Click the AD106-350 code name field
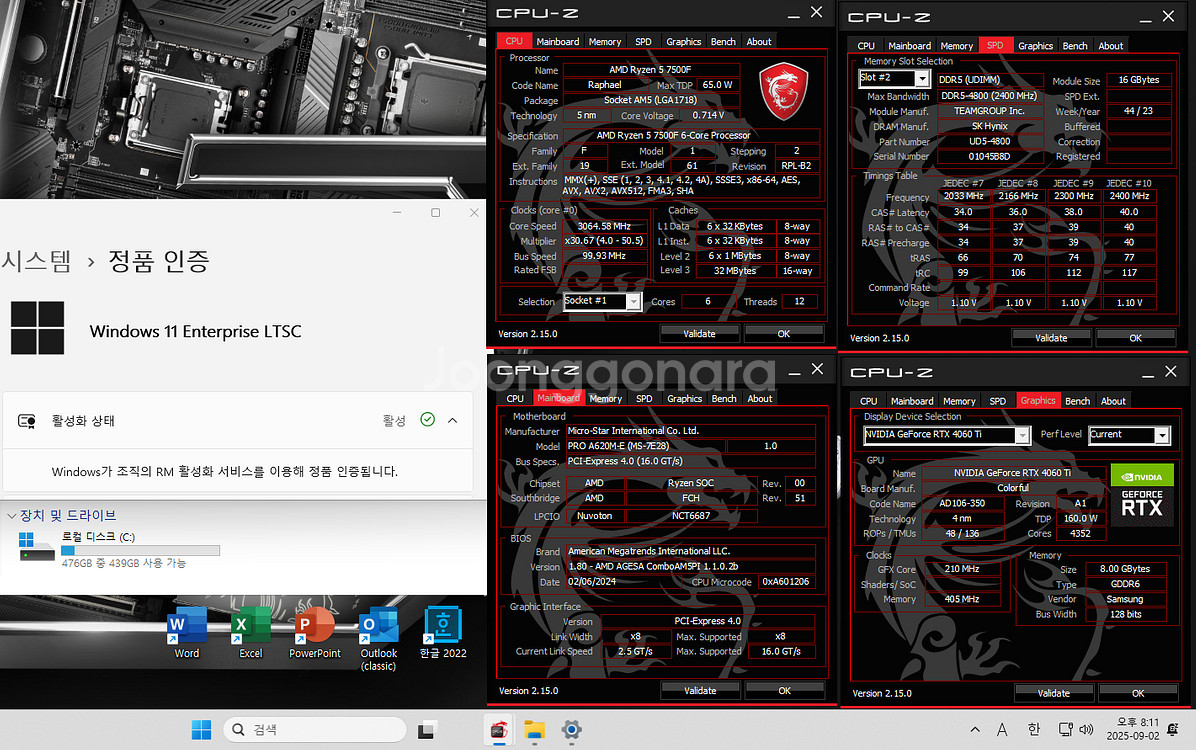This screenshot has height=750, width=1196. 962,504
